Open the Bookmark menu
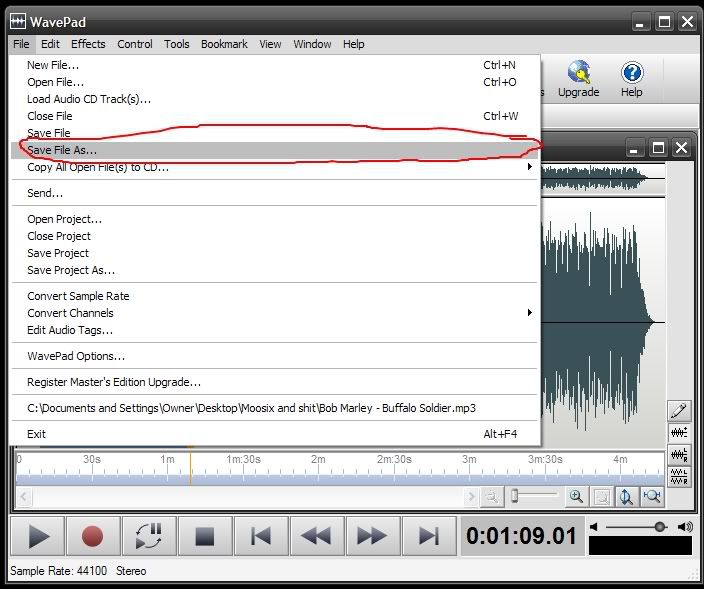Viewport: 704px width, 589px height. click(x=224, y=44)
